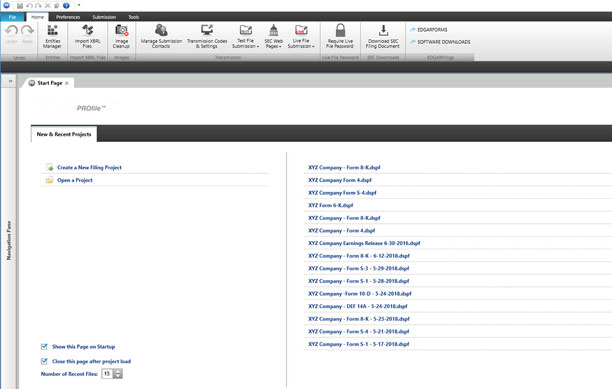612x389 pixels.
Task: Open XYZ Company - Form S-1 - 5-17-2018.dspf
Action: (x=359, y=344)
